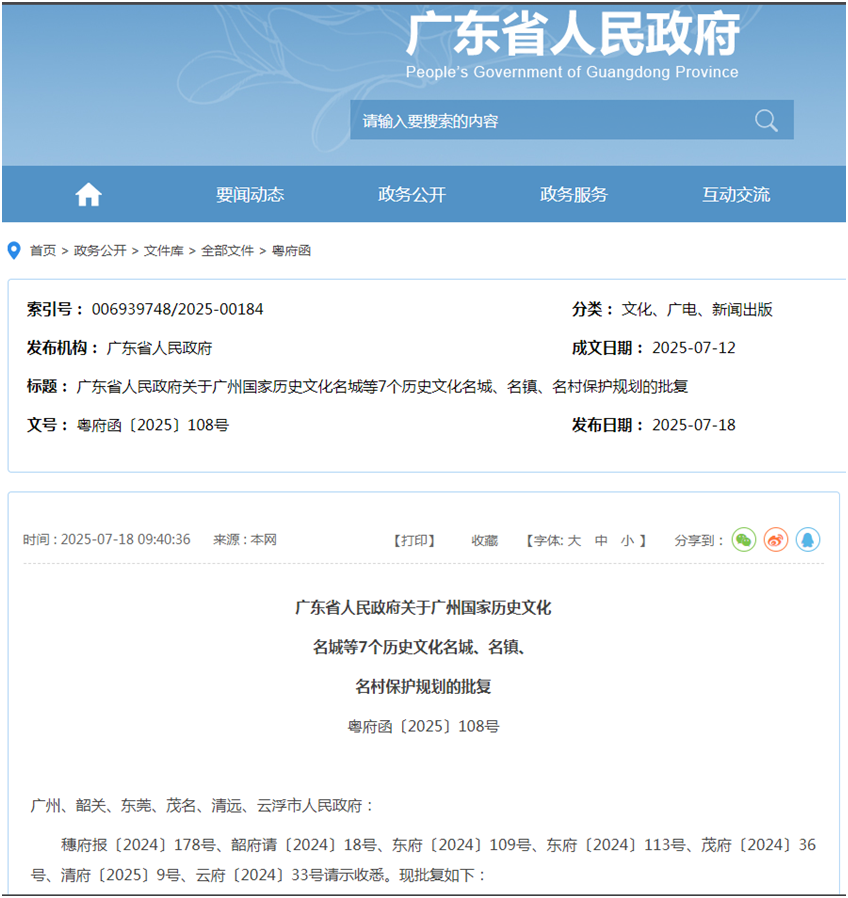Open the 政务公开 navigation menu

point(412,195)
